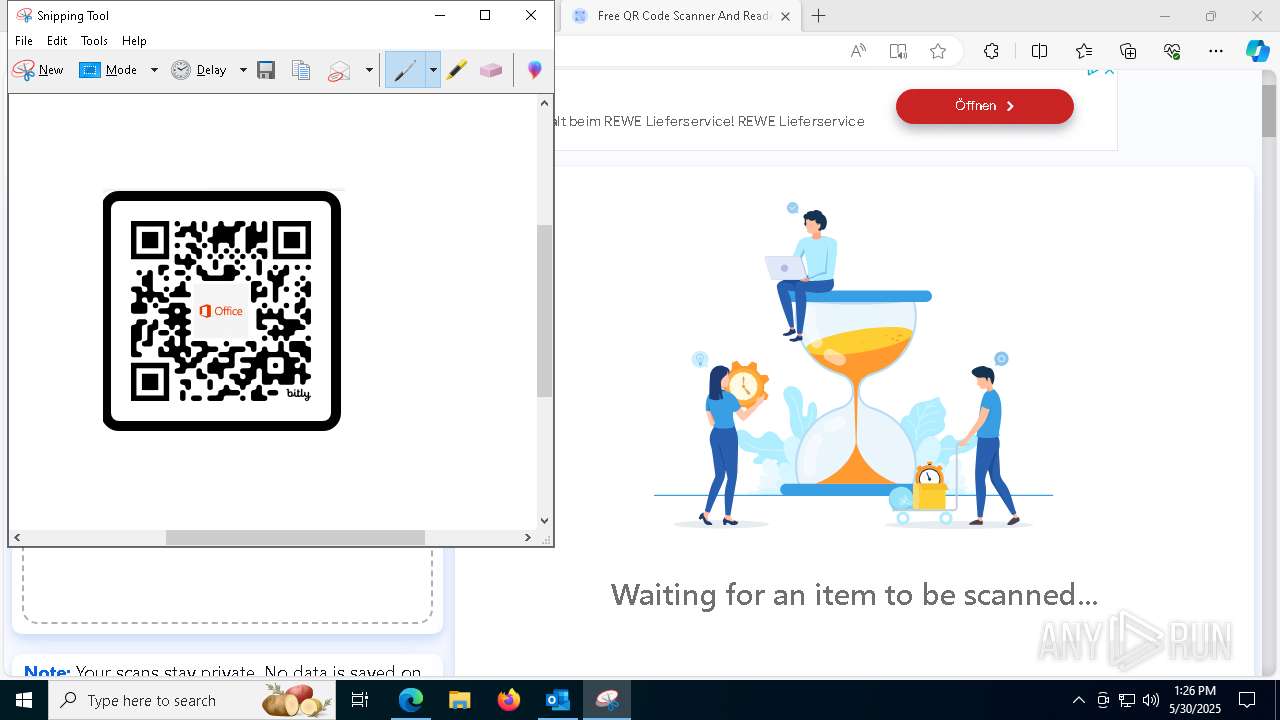
Task: Expand the Send Snip dropdown arrow
Action: [x=369, y=70]
